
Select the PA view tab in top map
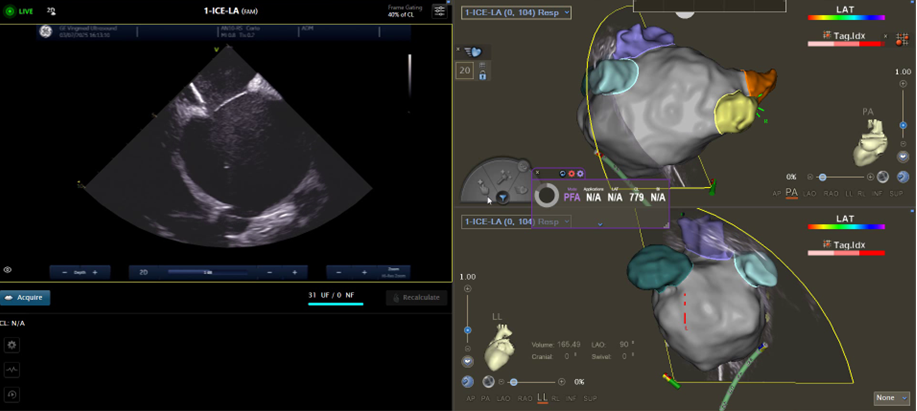pos(791,192)
